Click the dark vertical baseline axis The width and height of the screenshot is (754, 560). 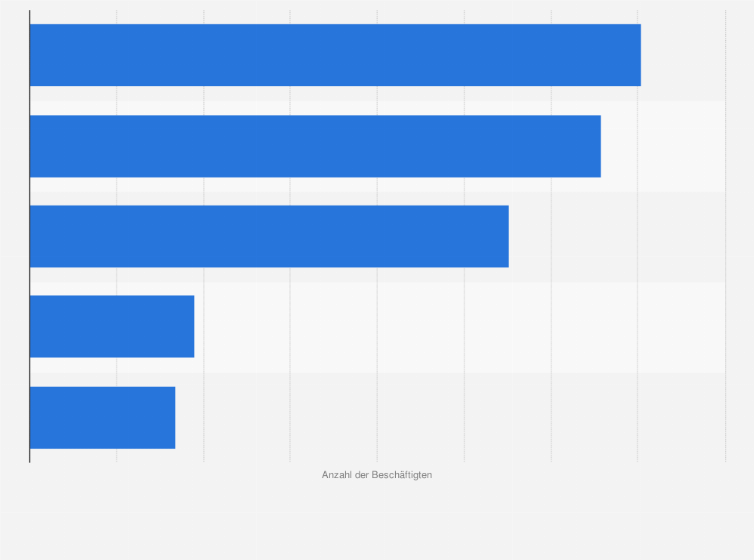tap(30, 236)
